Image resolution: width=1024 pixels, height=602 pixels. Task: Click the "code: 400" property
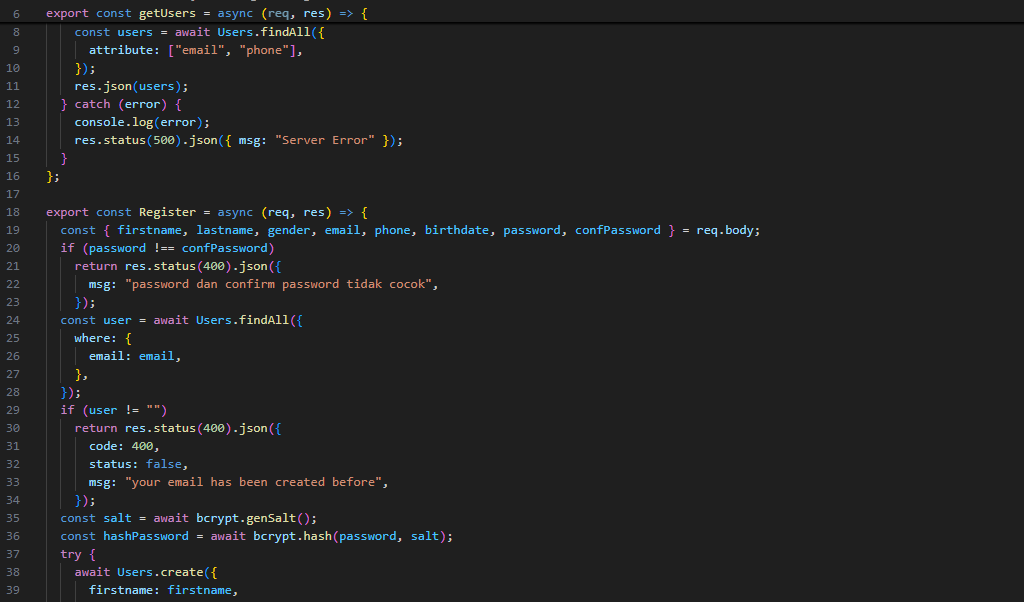point(123,446)
